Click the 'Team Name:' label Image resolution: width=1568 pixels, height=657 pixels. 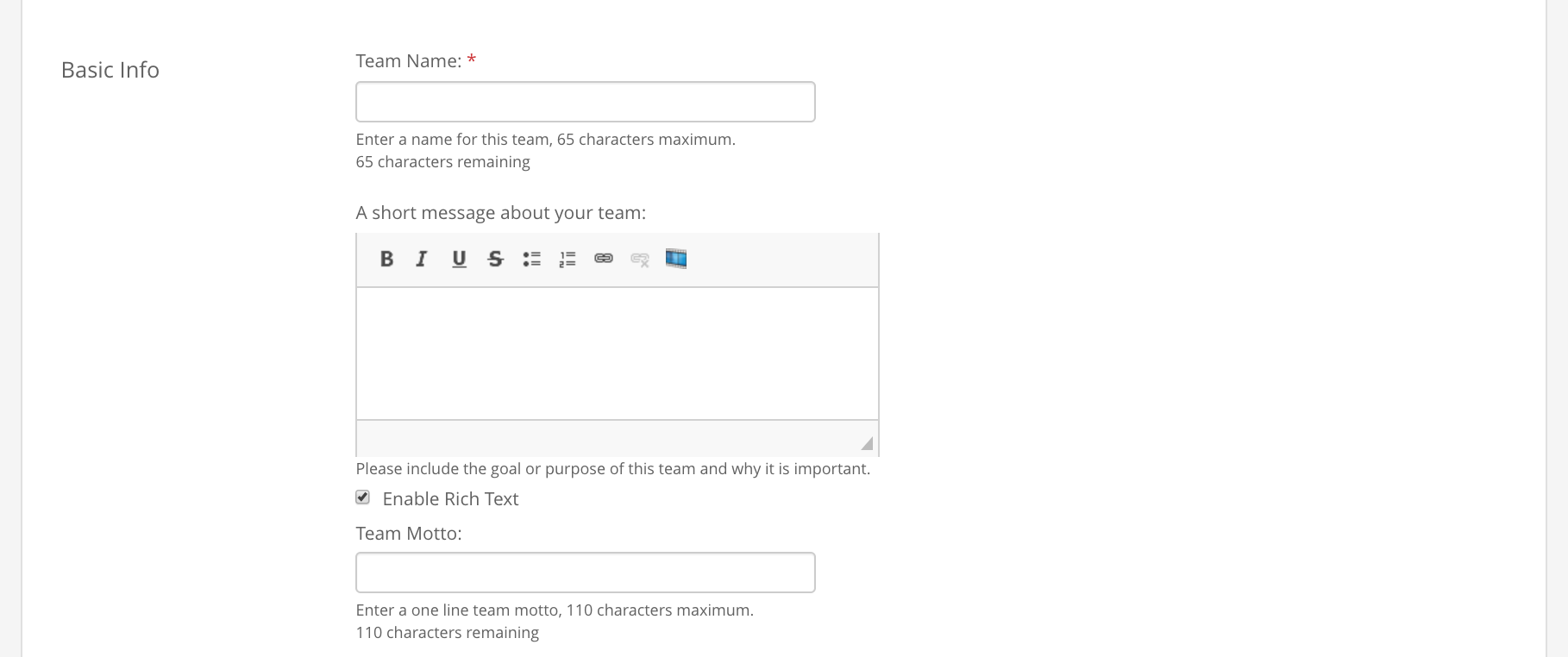(409, 61)
